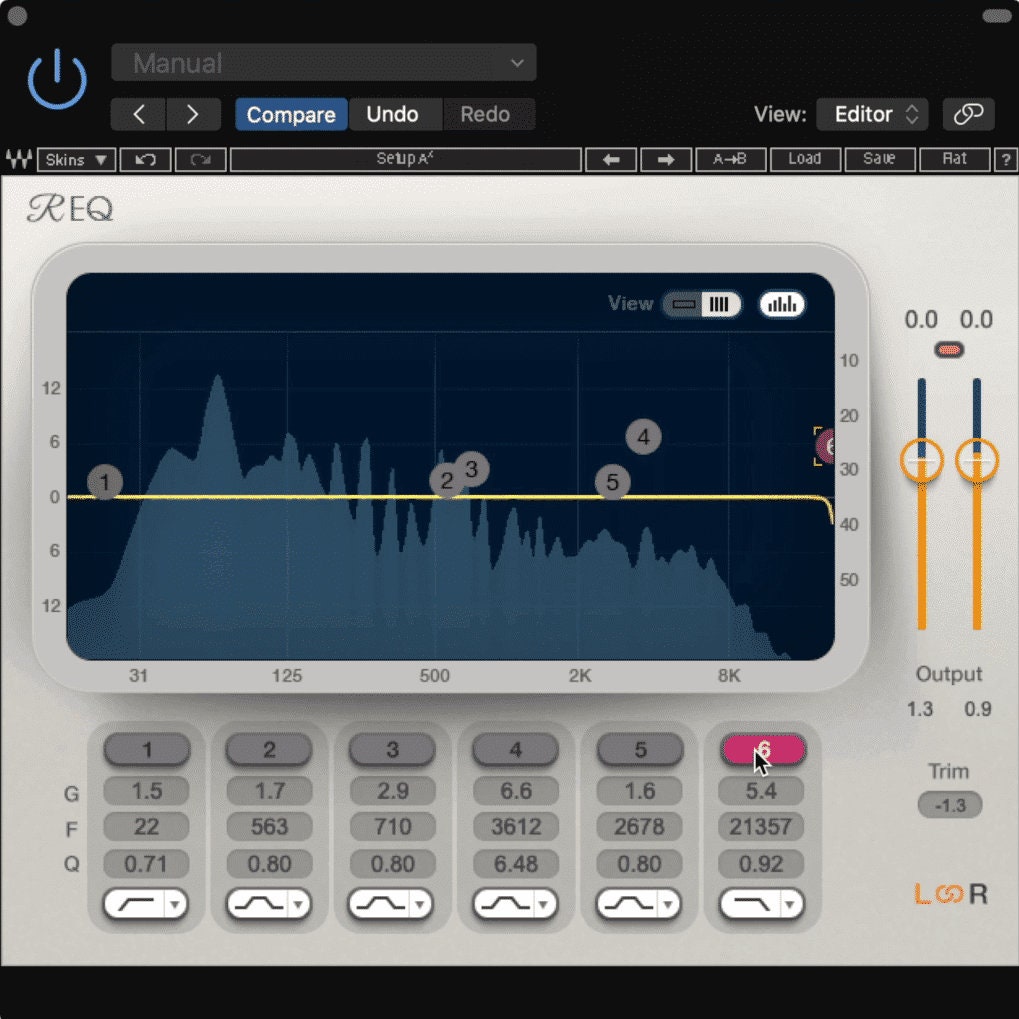Click the link chain icon beside View
This screenshot has height=1019, width=1019.
coord(968,114)
